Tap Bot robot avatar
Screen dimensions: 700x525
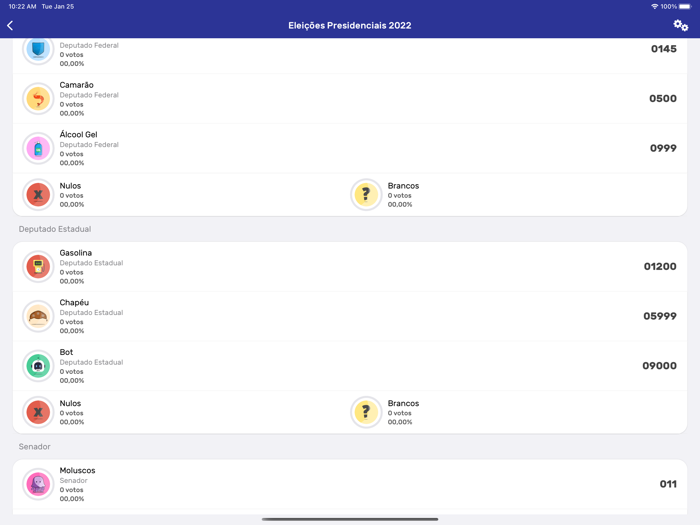coord(38,366)
